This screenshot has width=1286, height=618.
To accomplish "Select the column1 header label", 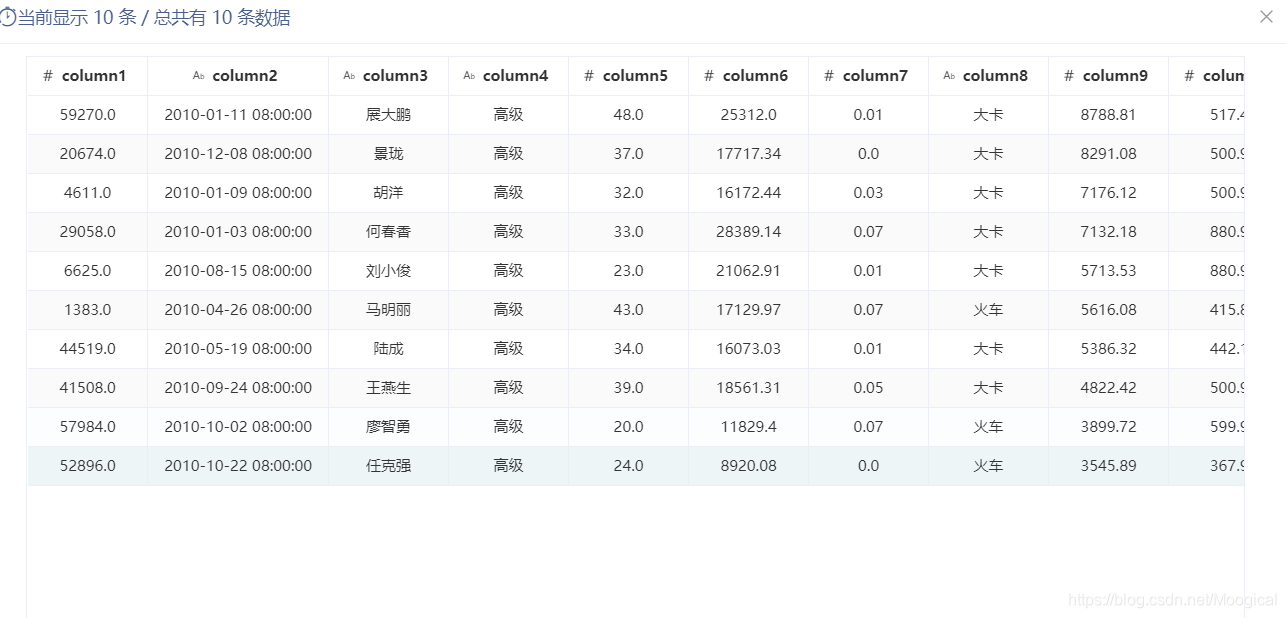I will click(x=94, y=76).
